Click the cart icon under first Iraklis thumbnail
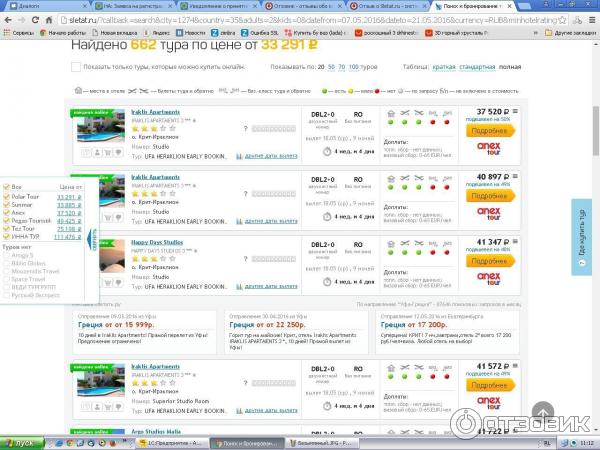The height and width of the screenshot is (450, 600). click(106, 153)
